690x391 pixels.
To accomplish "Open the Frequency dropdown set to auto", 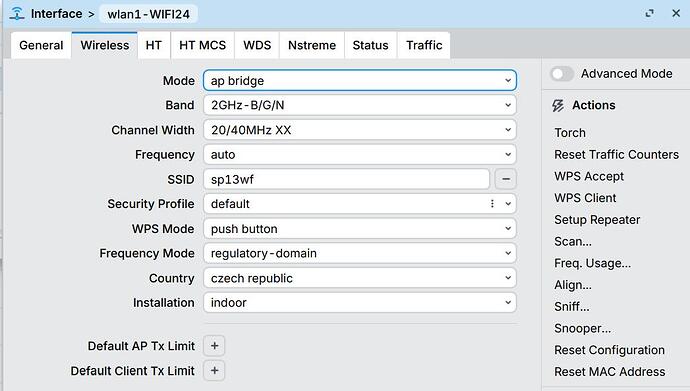I will pos(360,154).
